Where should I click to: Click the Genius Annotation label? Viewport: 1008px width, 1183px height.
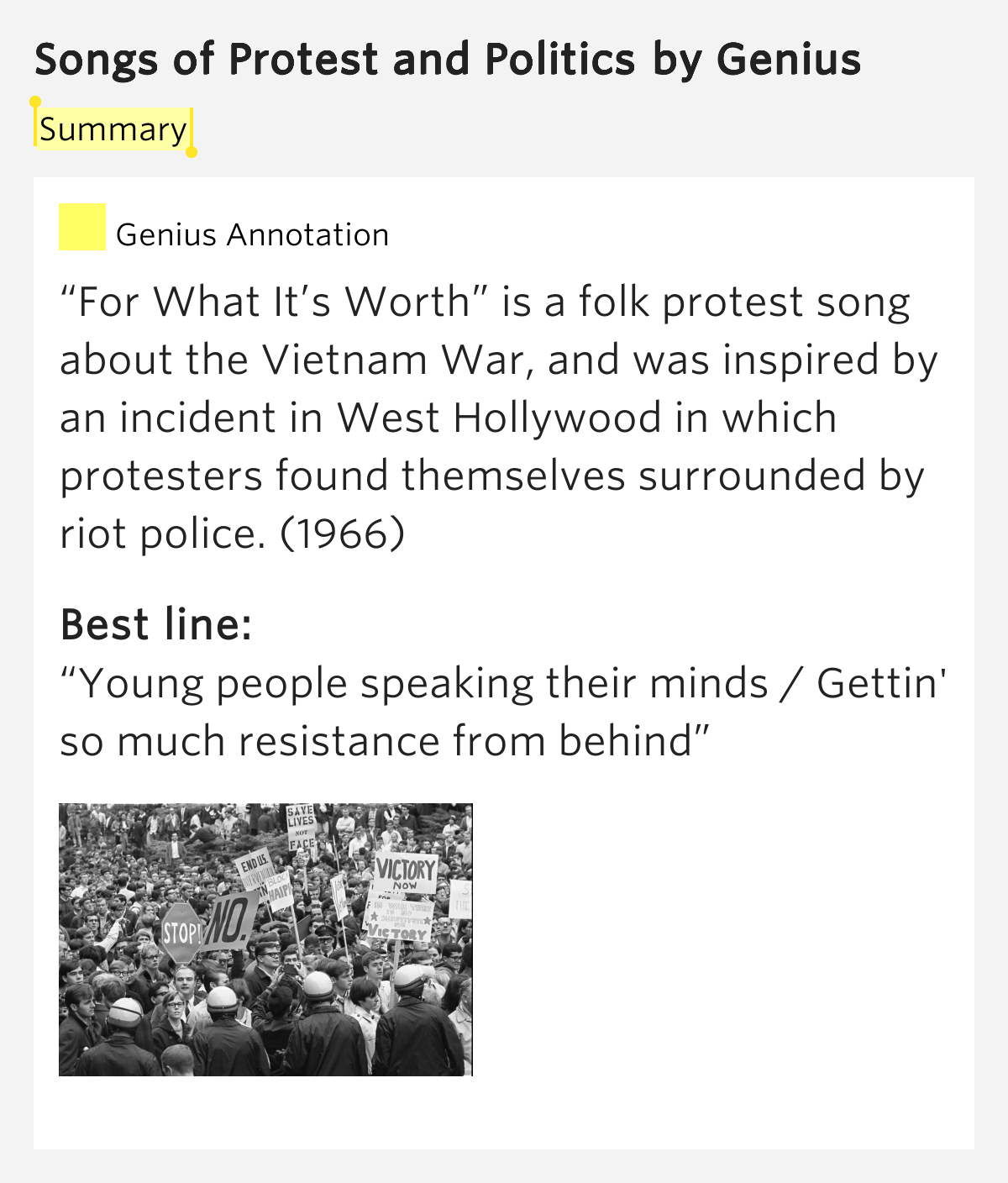click(x=252, y=234)
